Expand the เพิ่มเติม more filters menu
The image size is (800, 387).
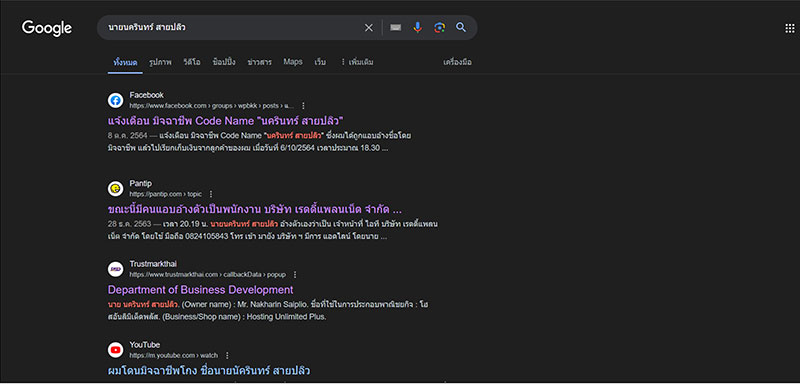tap(357, 62)
